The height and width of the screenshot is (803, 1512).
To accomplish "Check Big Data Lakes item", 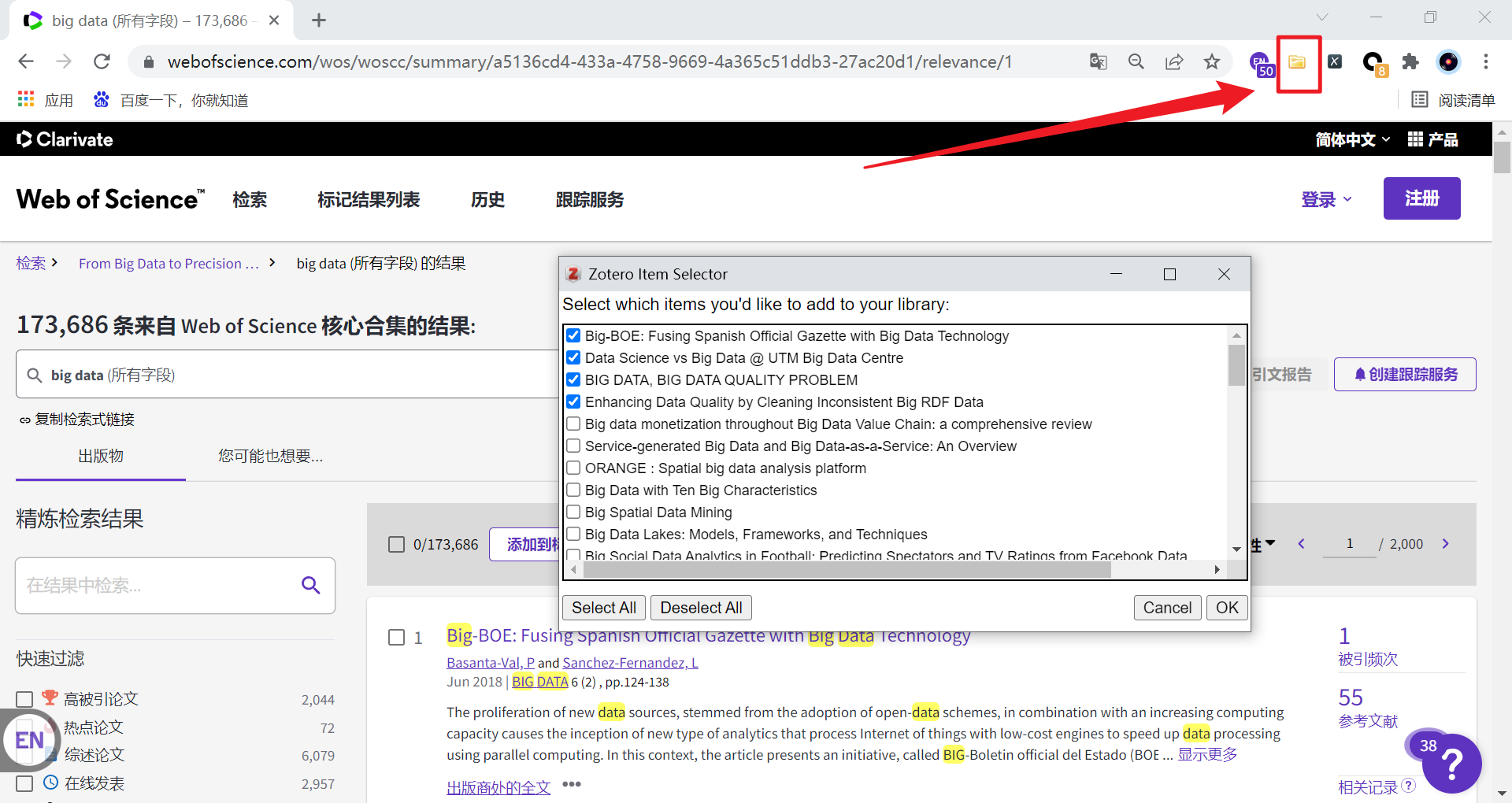I will 574,535.
